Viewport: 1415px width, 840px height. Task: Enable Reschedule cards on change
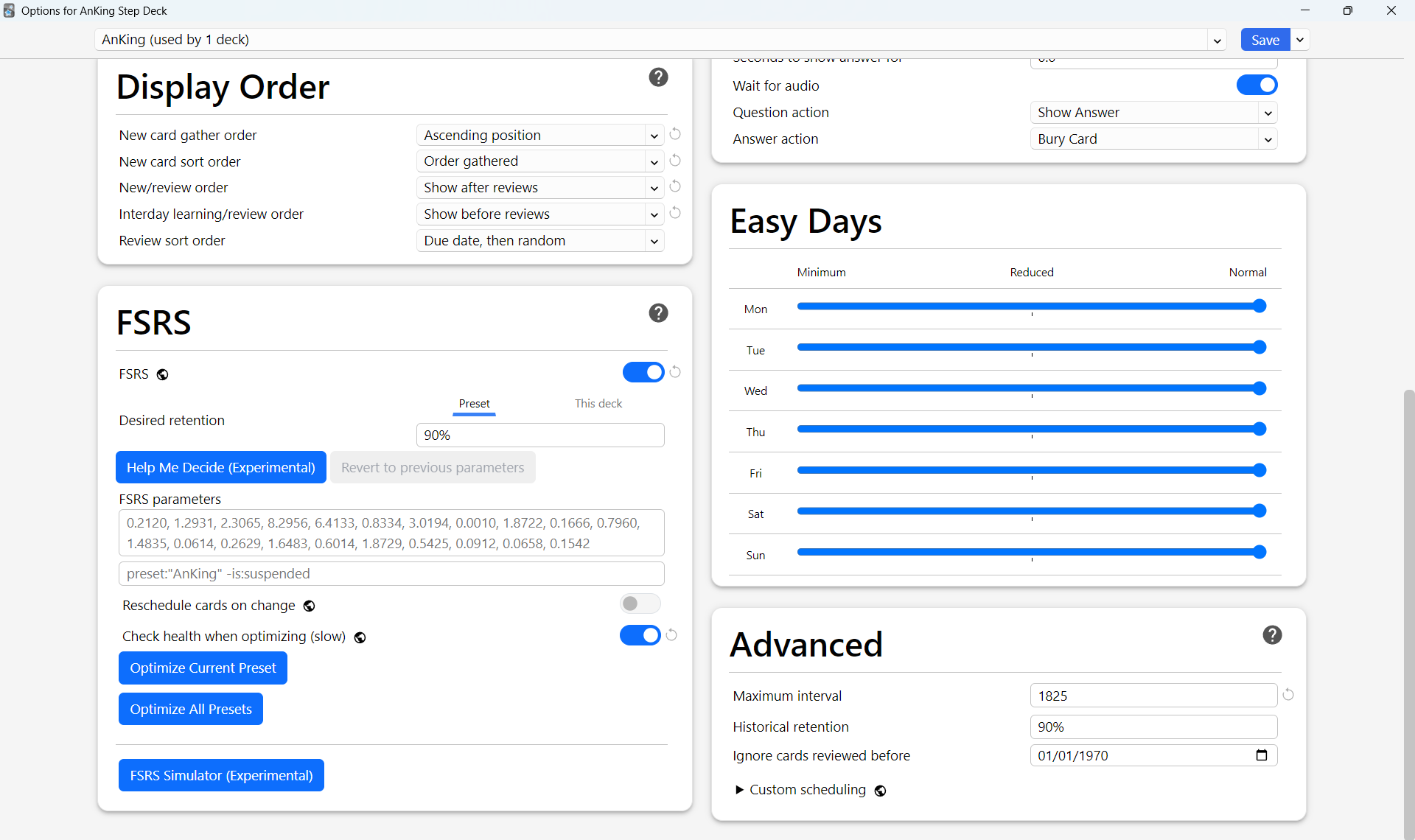point(640,604)
